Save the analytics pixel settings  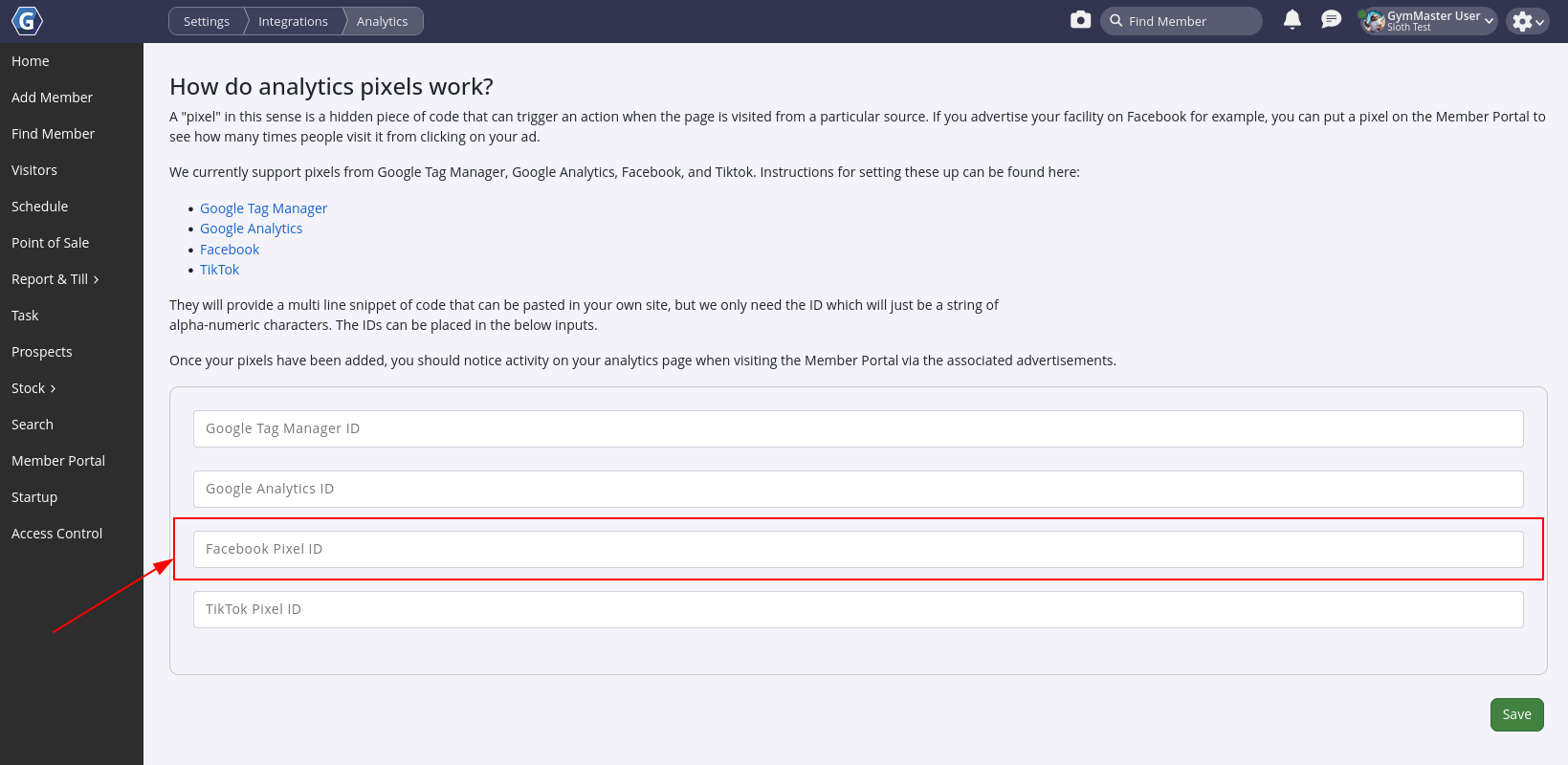[x=1516, y=714]
